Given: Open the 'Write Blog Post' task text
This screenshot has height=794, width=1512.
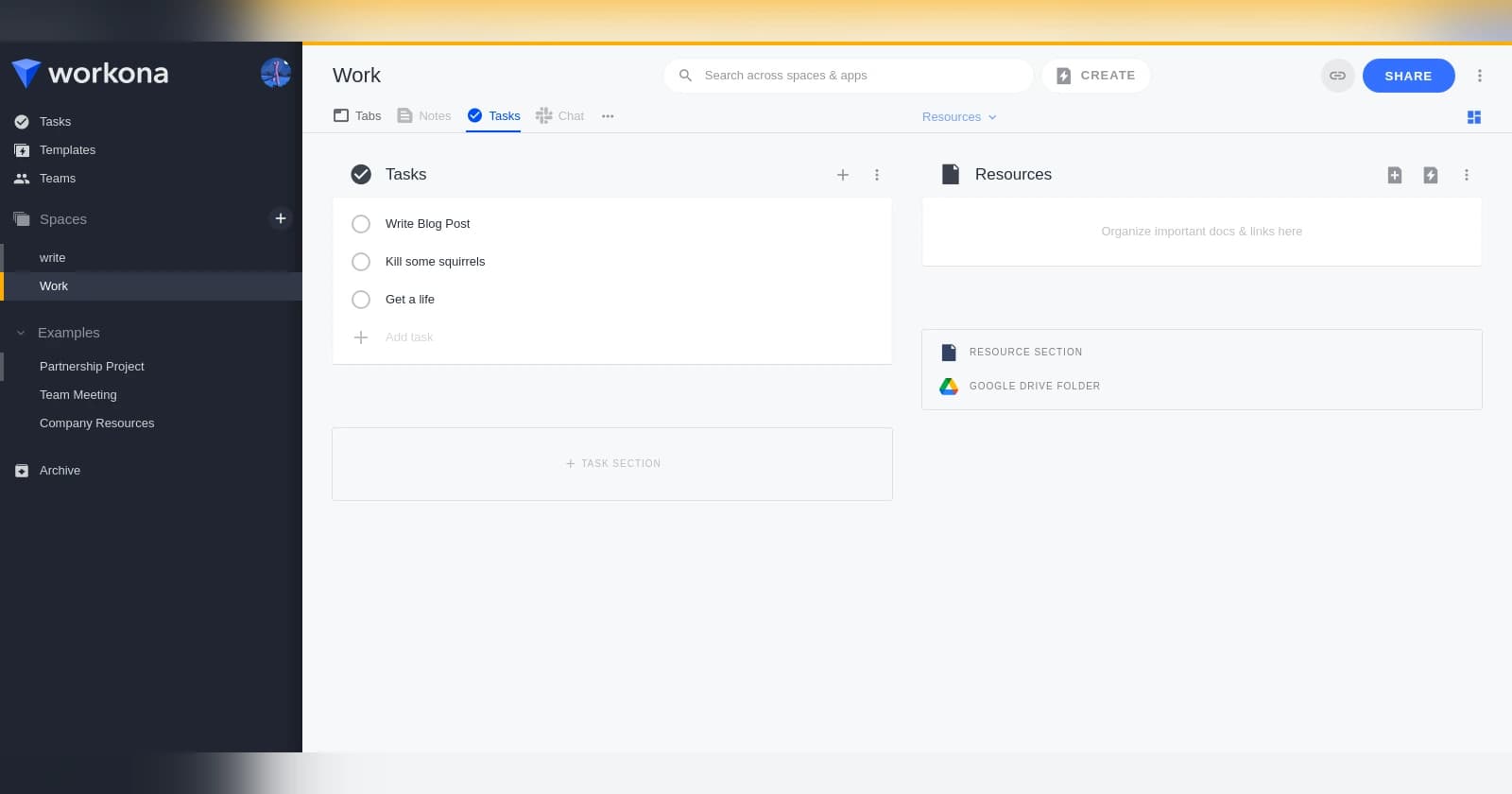Looking at the screenshot, I should (427, 224).
